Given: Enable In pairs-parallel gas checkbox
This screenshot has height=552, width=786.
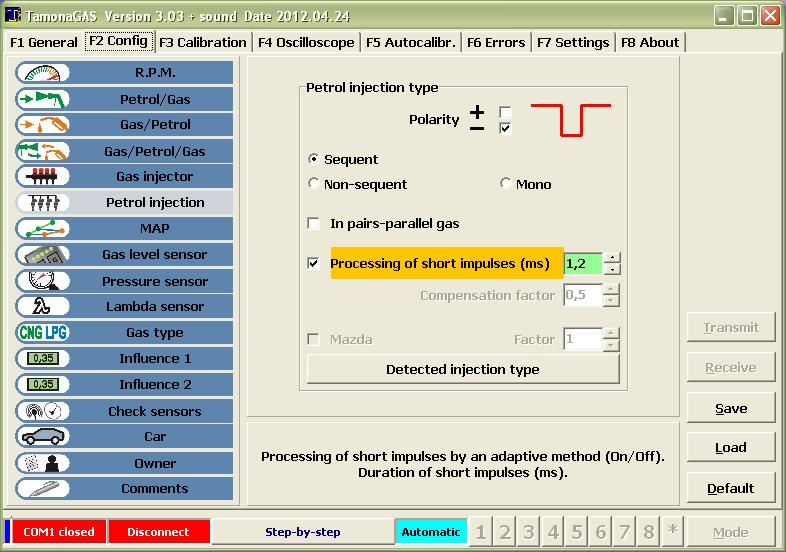Looking at the screenshot, I should pos(314,224).
